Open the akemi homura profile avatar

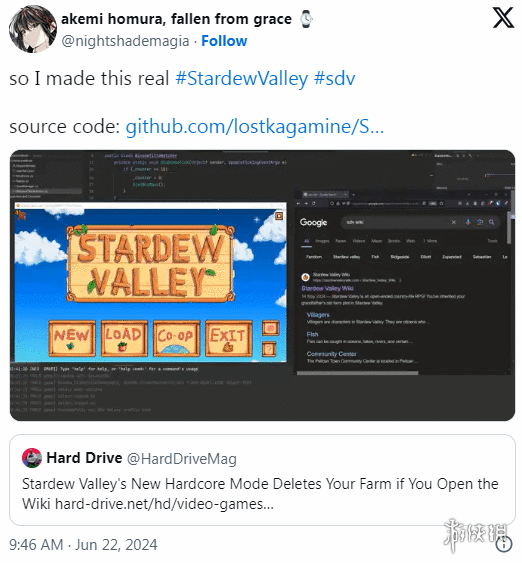click(33, 29)
